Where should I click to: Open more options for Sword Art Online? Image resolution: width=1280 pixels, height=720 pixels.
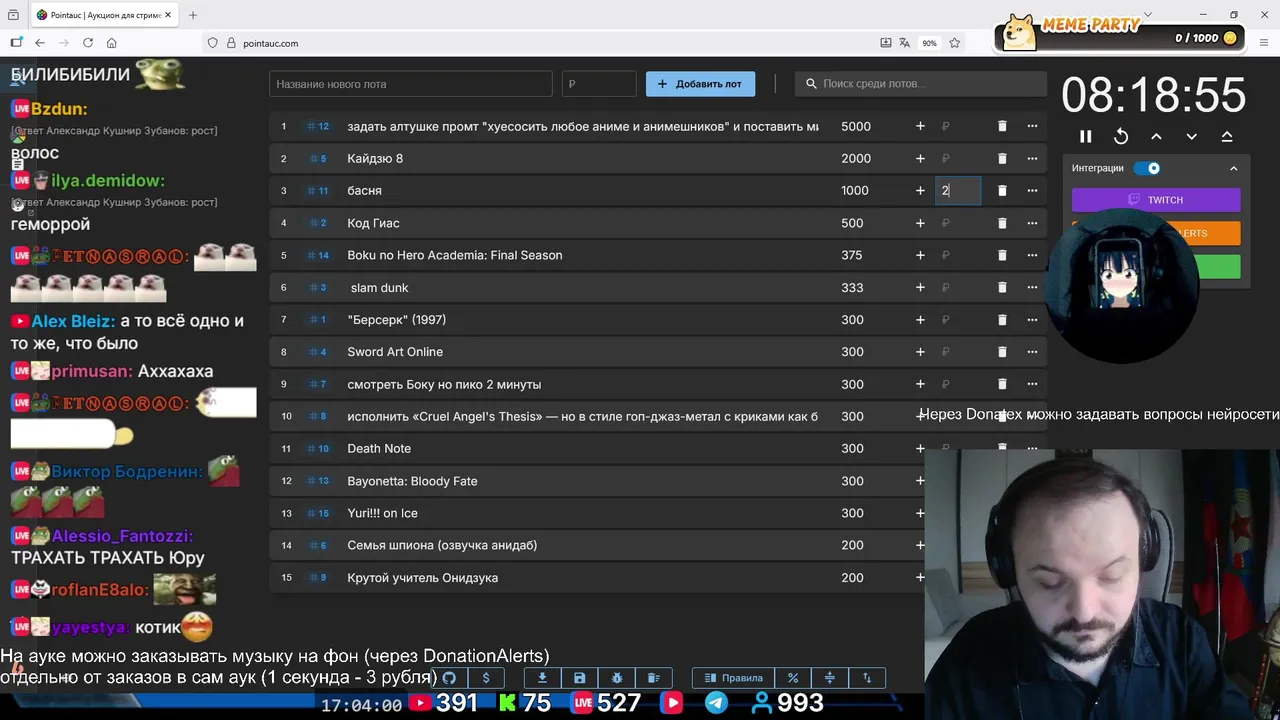tap(1032, 352)
